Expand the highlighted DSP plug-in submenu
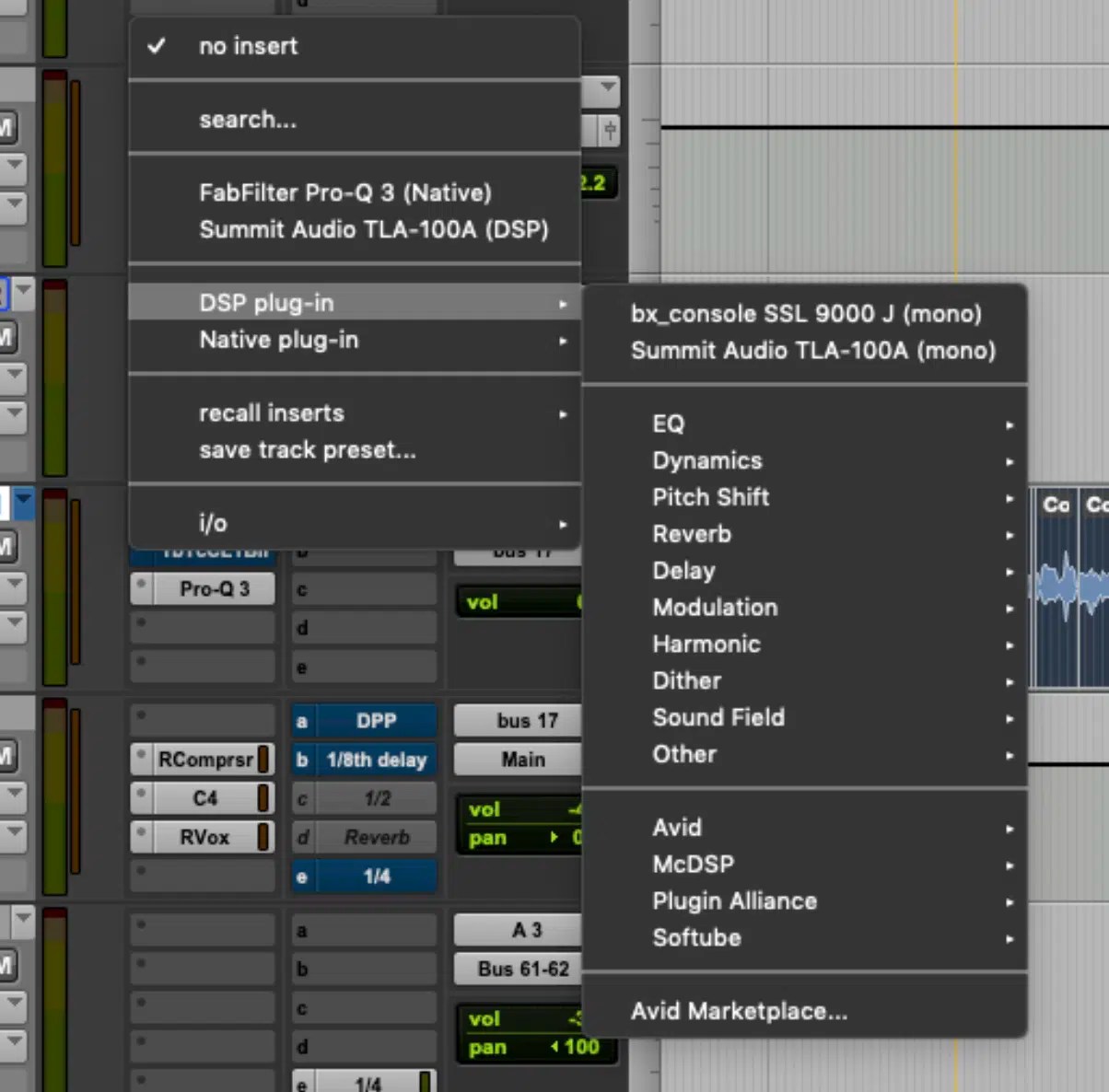1109x1092 pixels. [355, 303]
